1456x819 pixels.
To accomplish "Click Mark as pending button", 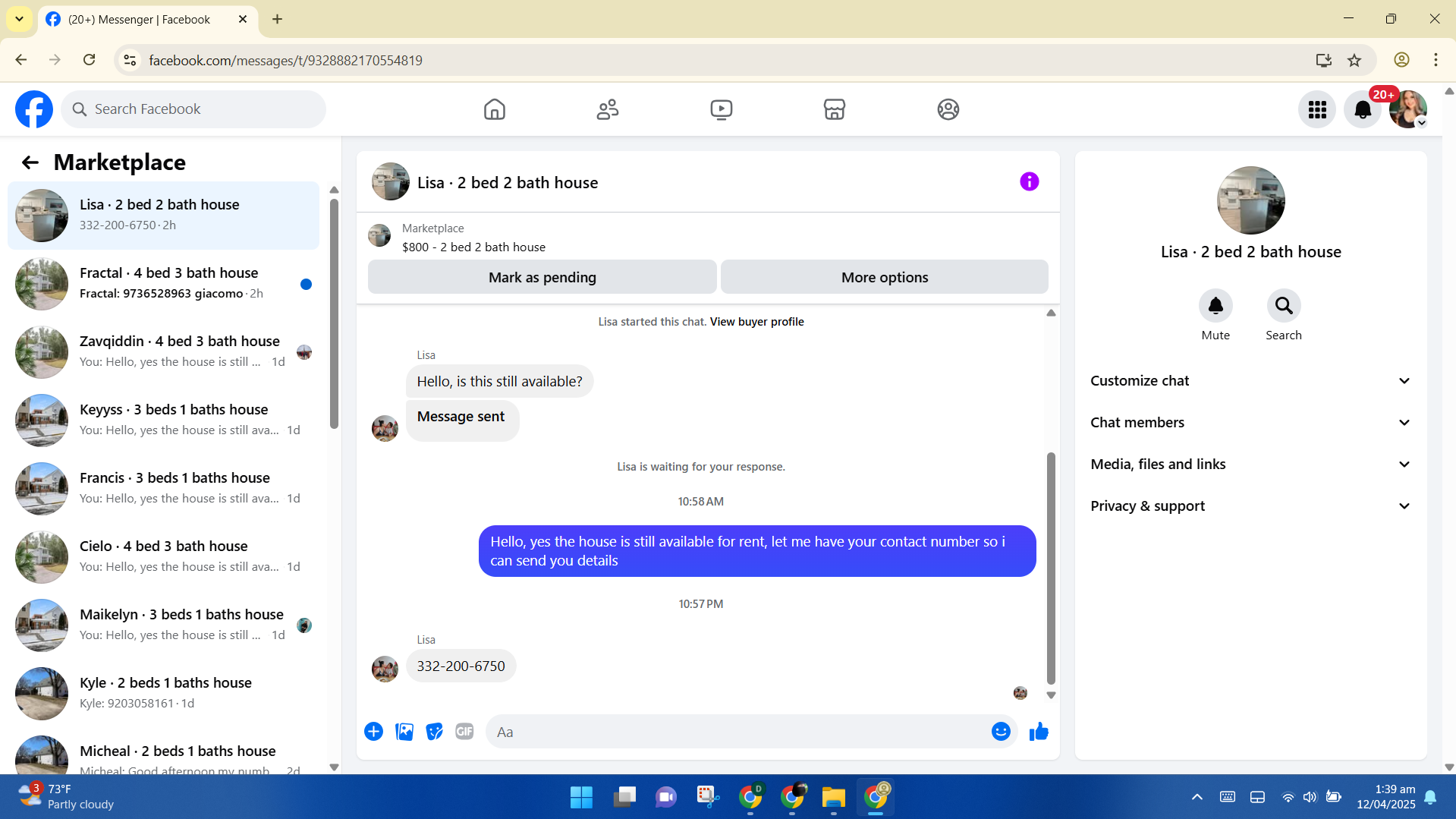I will pyautogui.click(x=542, y=277).
